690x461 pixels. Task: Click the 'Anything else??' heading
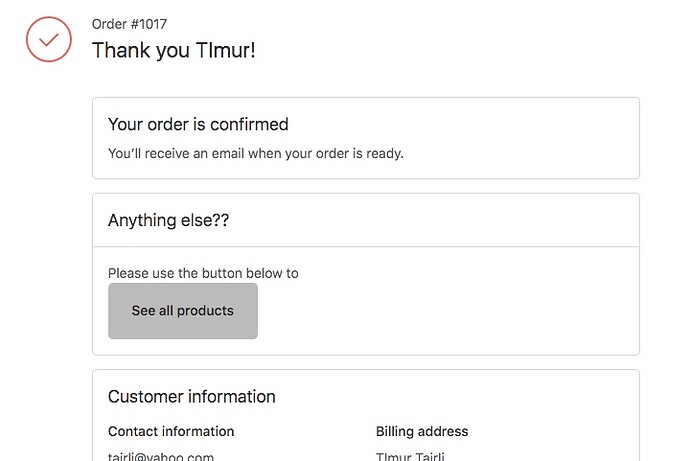tap(168, 220)
